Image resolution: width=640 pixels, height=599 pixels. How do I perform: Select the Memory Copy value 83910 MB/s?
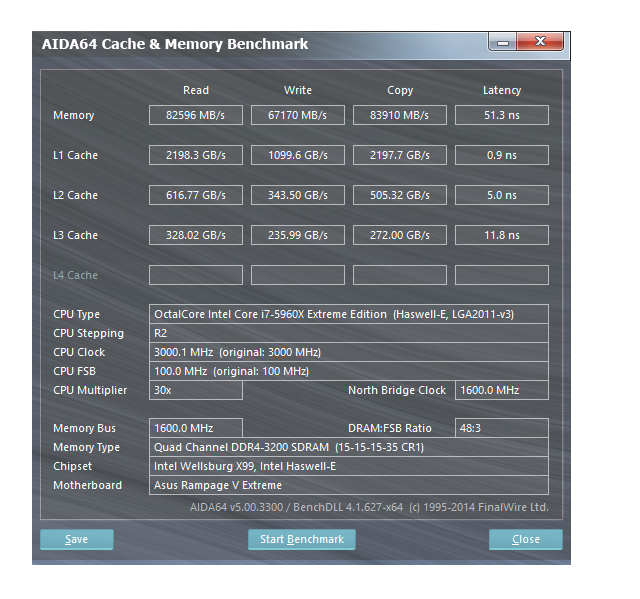(400, 115)
